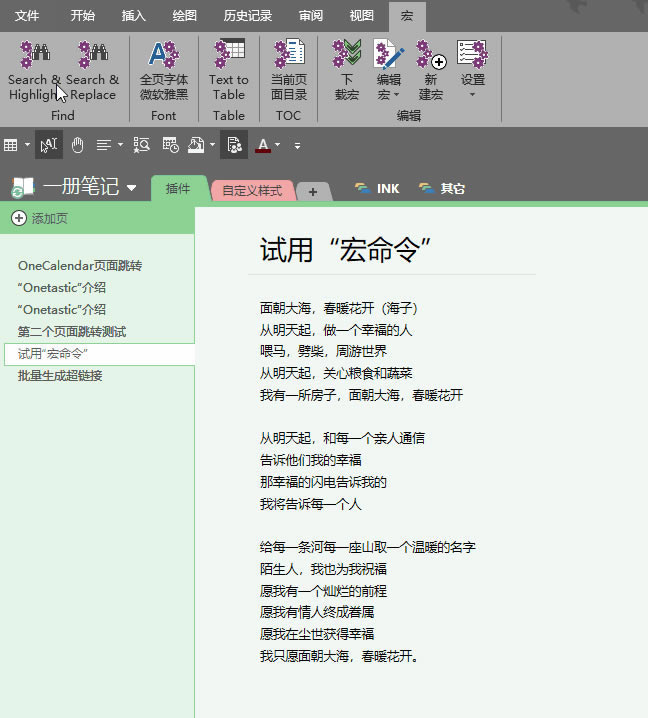This screenshot has width=648, height=718.
Task: Click the line 愿我有情人终成眷属
Action: point(317,612)
